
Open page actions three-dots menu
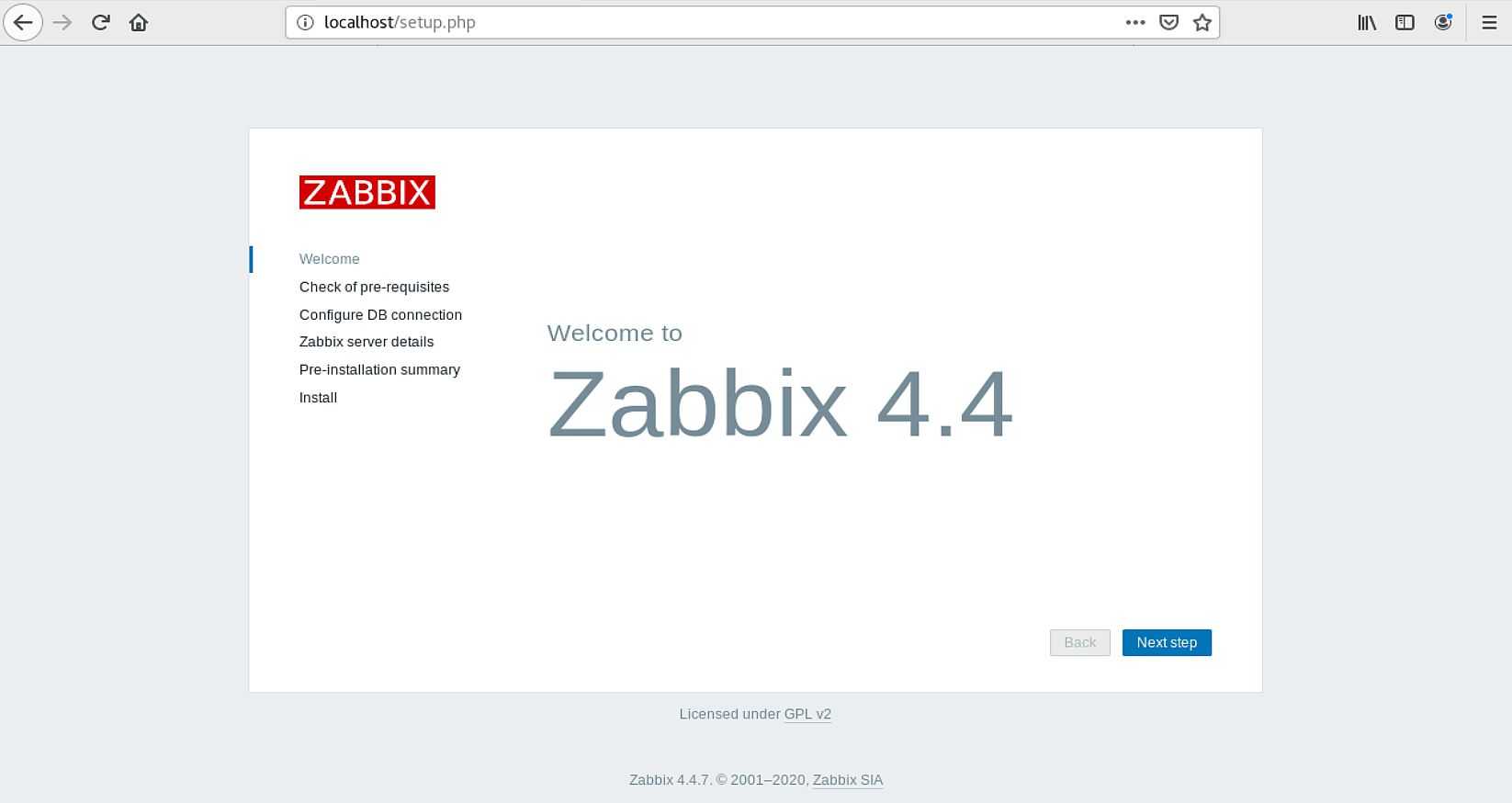coord(1135,23)
